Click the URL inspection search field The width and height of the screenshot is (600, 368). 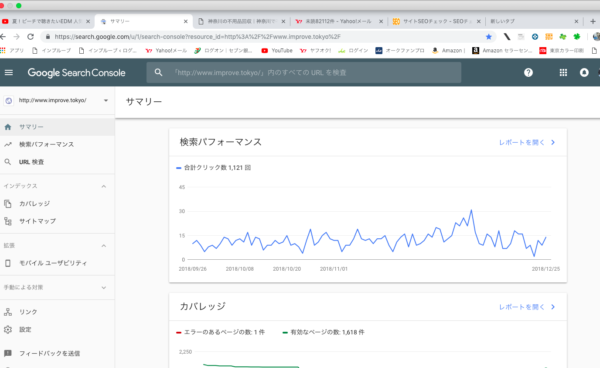click(304, 72)
